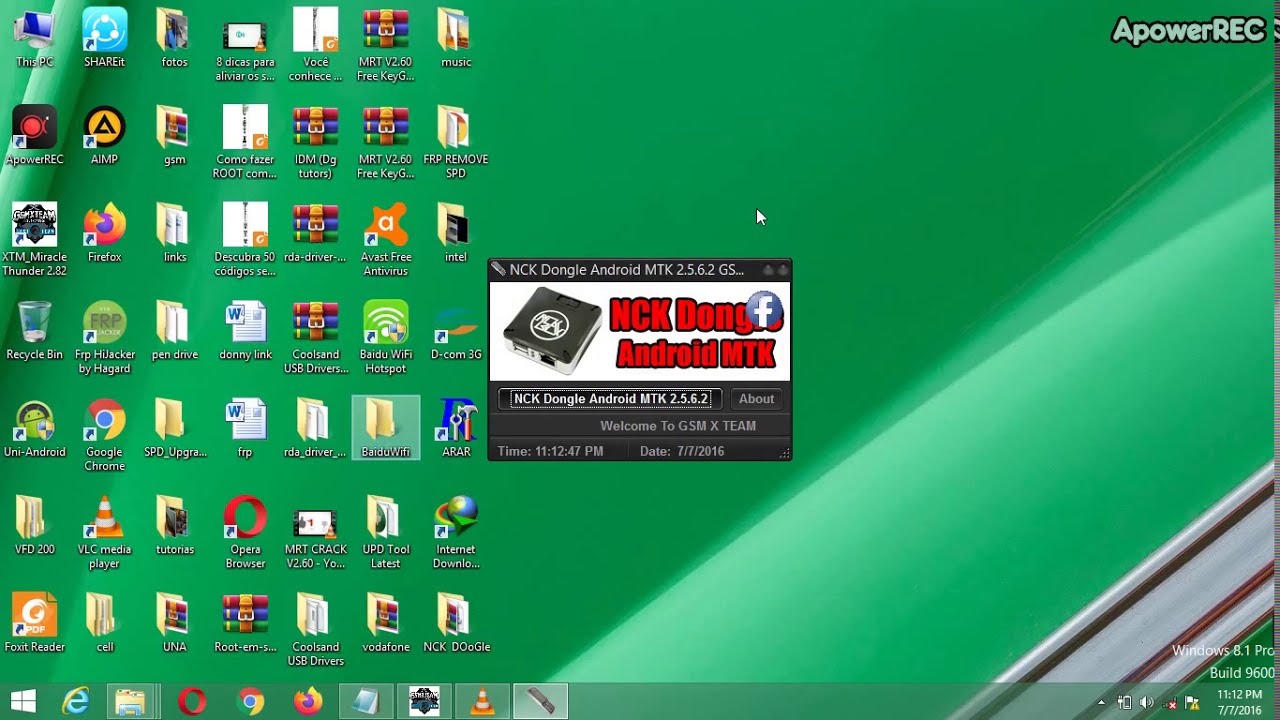Open the vodafone archive
Screen dimensions: 1280x720
click(385, 623)
